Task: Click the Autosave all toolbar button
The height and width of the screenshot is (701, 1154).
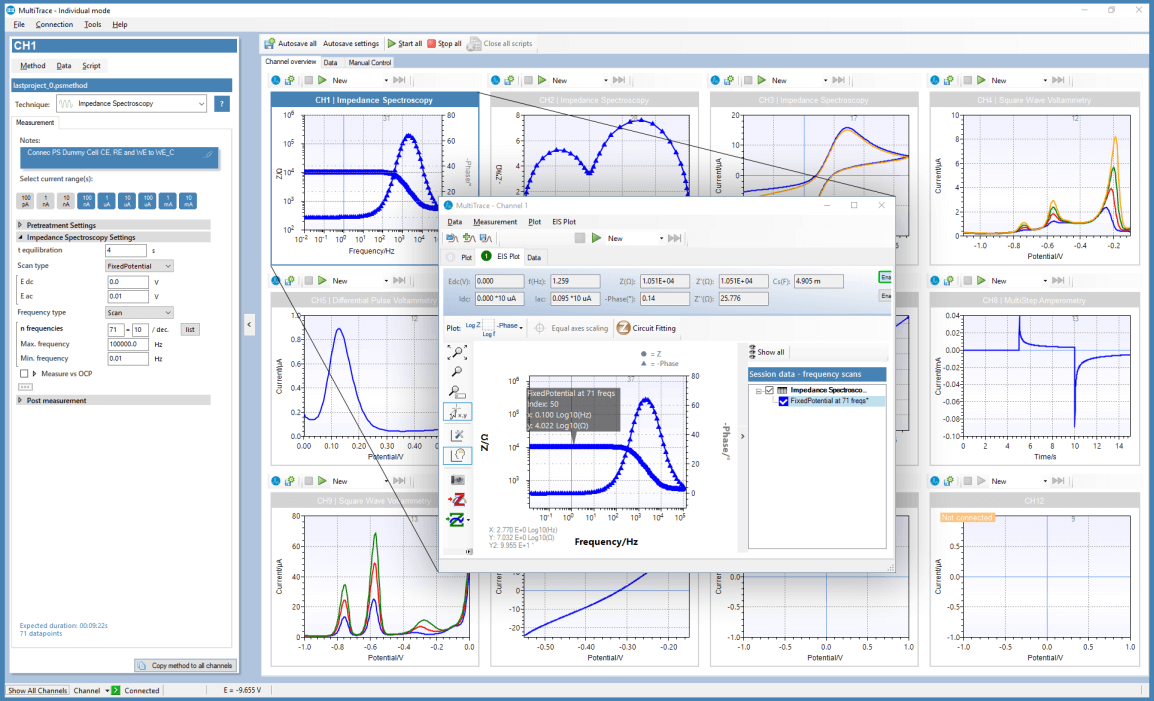Action: [x=290, y=43]
